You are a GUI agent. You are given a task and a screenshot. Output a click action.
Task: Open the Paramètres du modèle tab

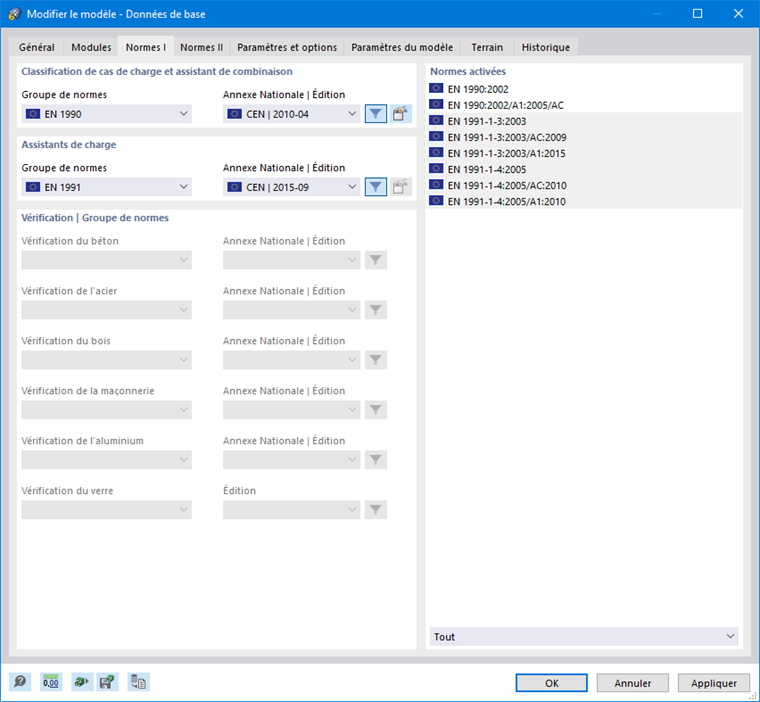pos(402,47)
